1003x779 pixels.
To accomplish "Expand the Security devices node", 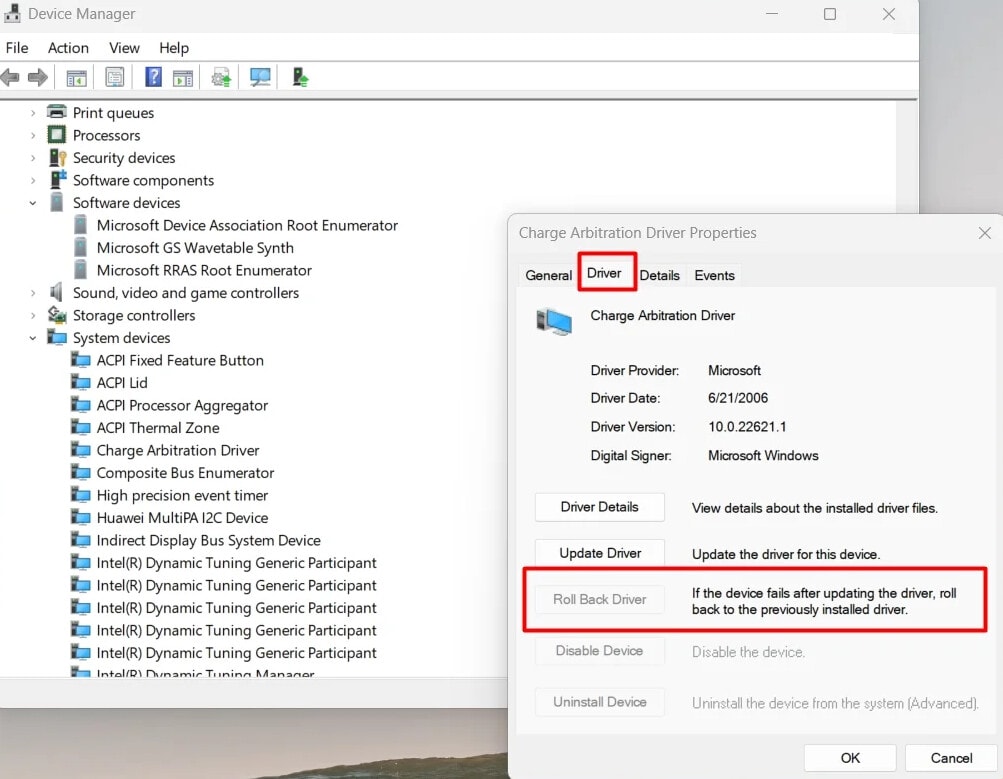I will 33,158.
